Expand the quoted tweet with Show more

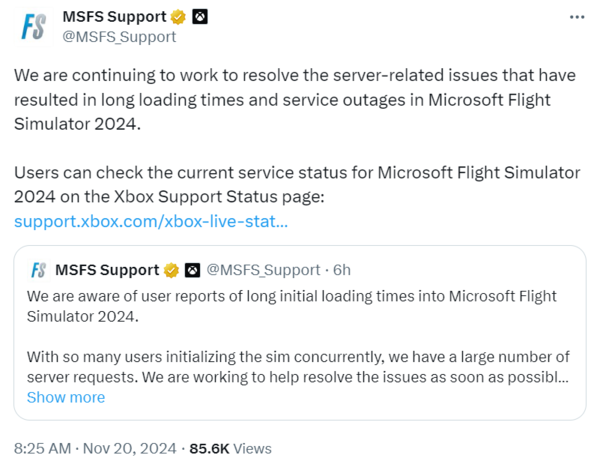click(x=66, y=397)
